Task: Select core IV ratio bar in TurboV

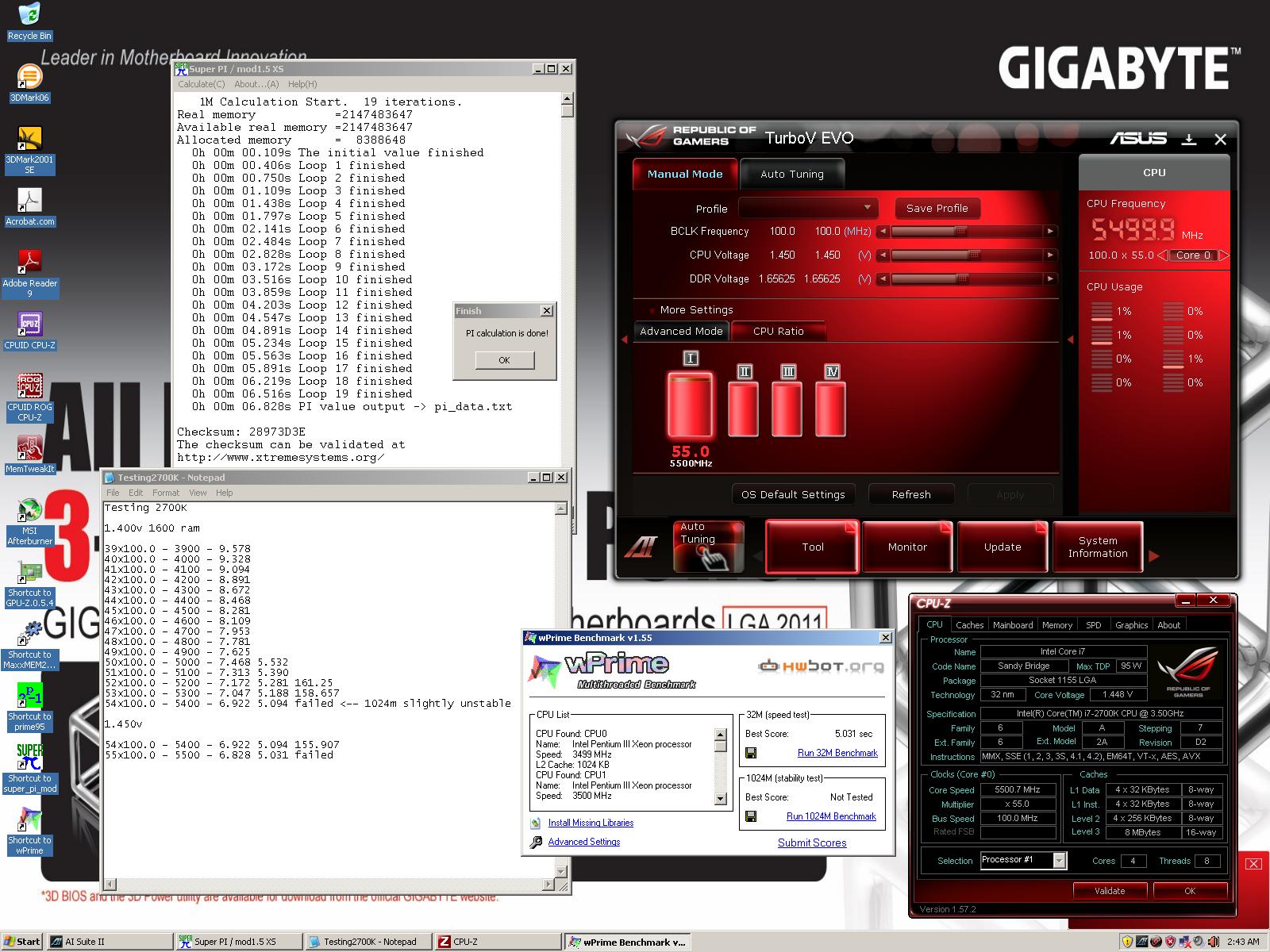Action: tap(831, 409)
